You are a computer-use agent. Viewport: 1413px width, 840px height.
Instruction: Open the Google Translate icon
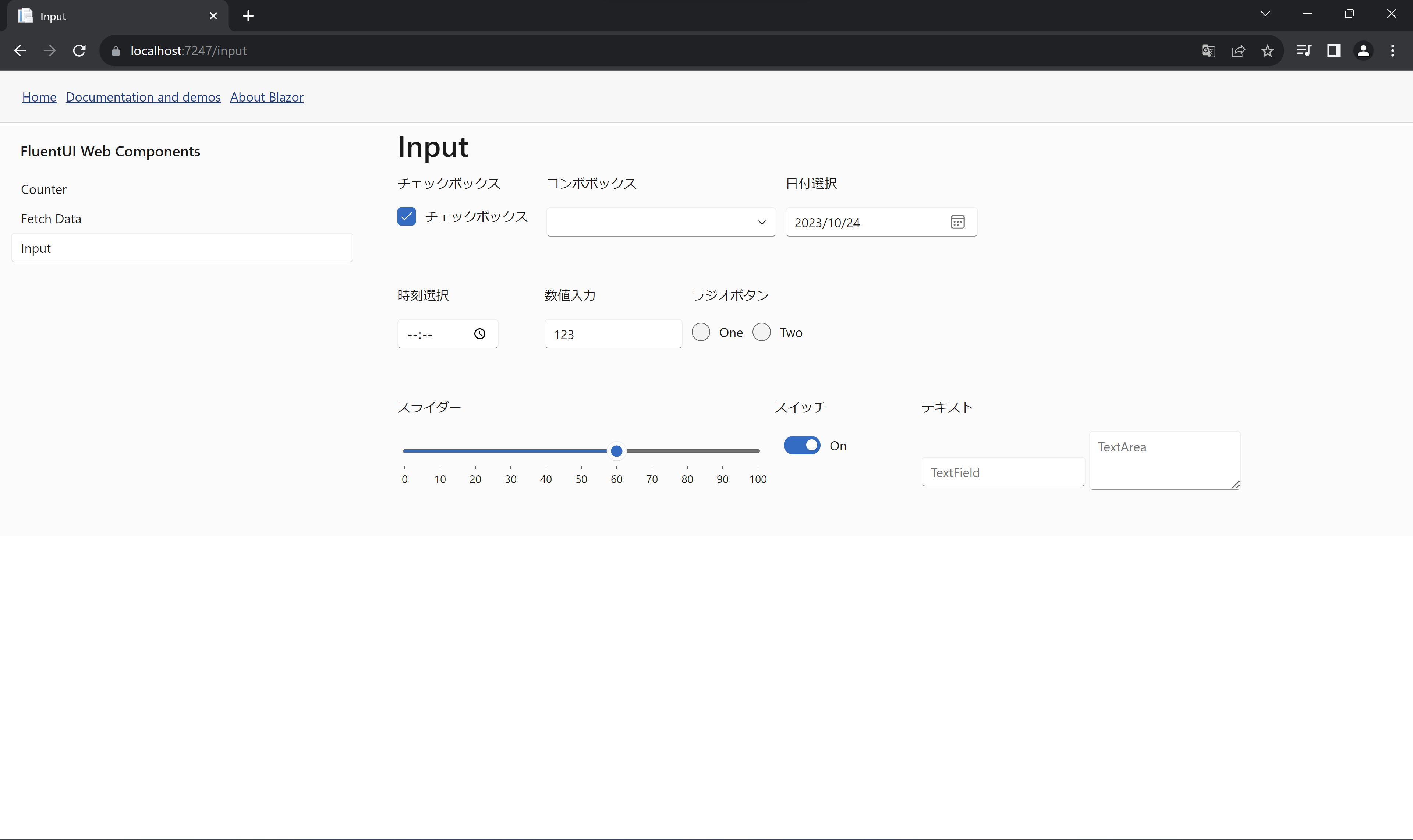click(x=1208, y=51)
